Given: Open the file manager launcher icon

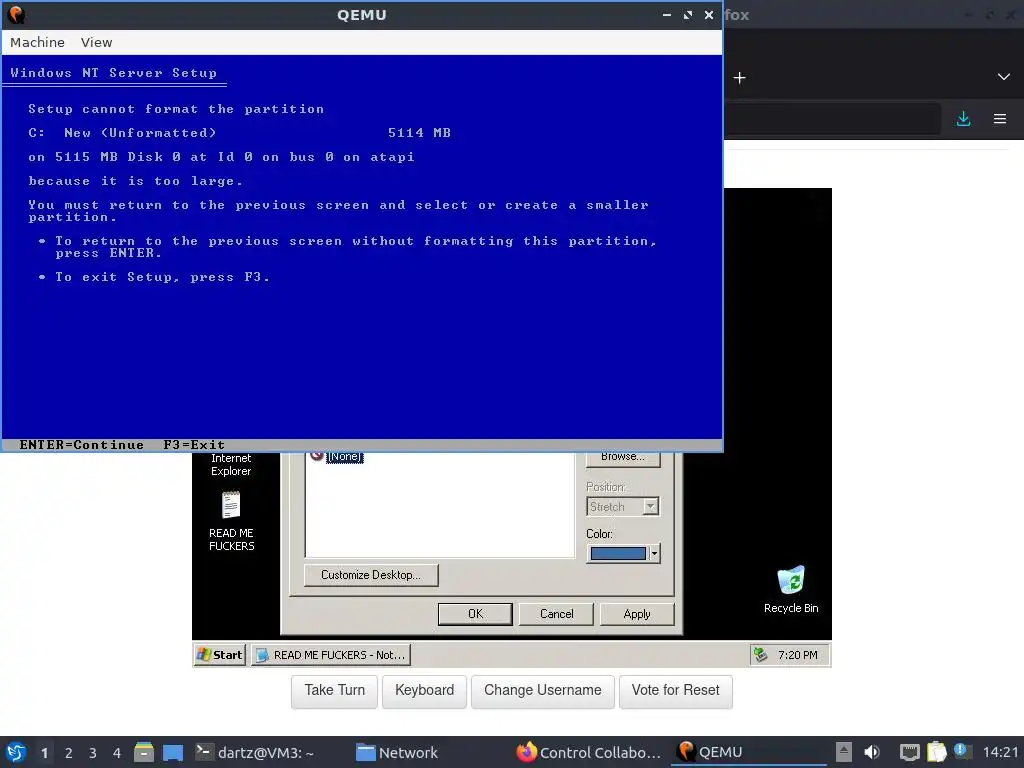Looking at the screenshot, I should tap(144, 752).
